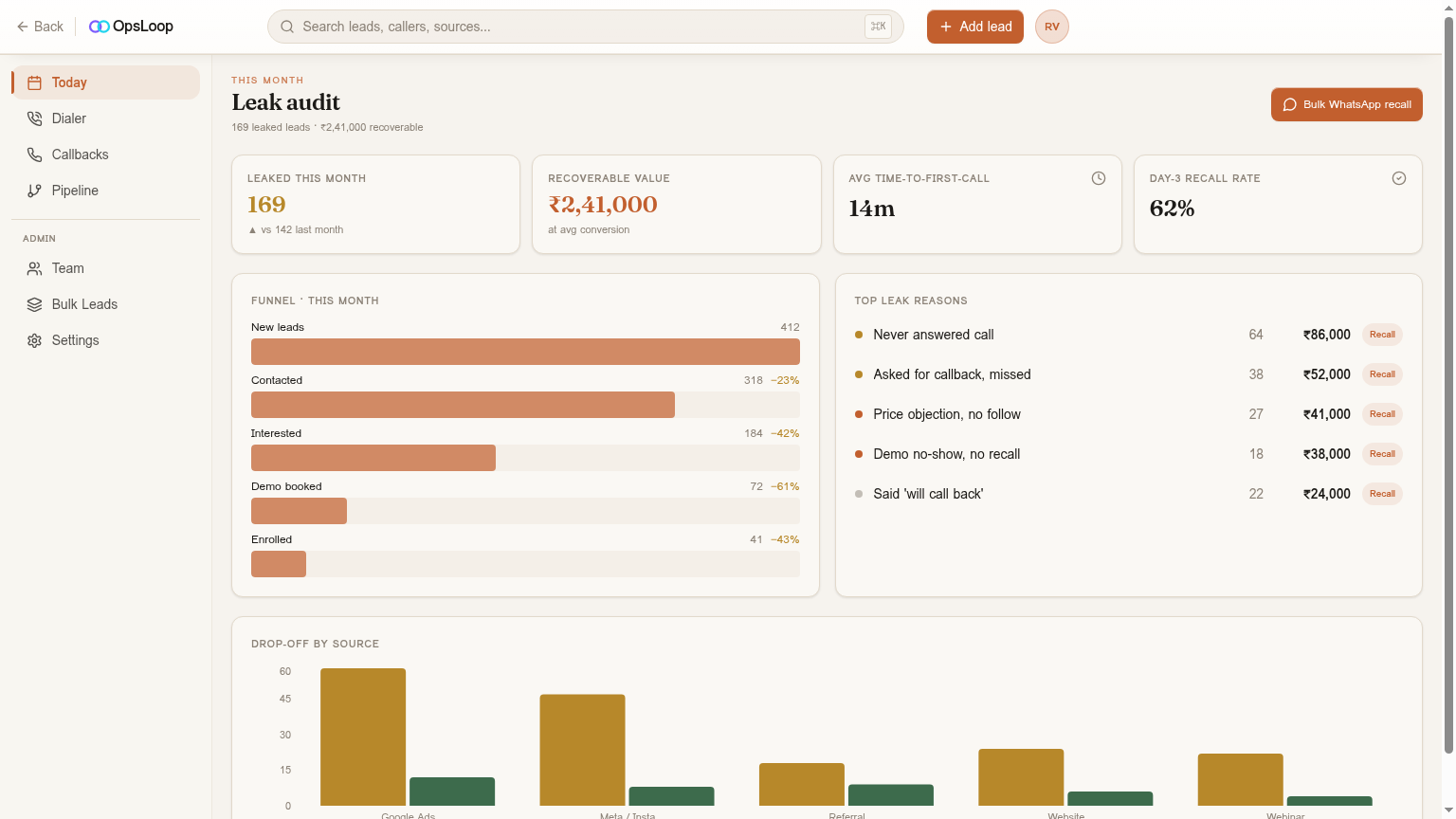This screenshot has height=819, width=1456.
Task: Click the page vertical scrollbar
Action: click(1448, 385)
